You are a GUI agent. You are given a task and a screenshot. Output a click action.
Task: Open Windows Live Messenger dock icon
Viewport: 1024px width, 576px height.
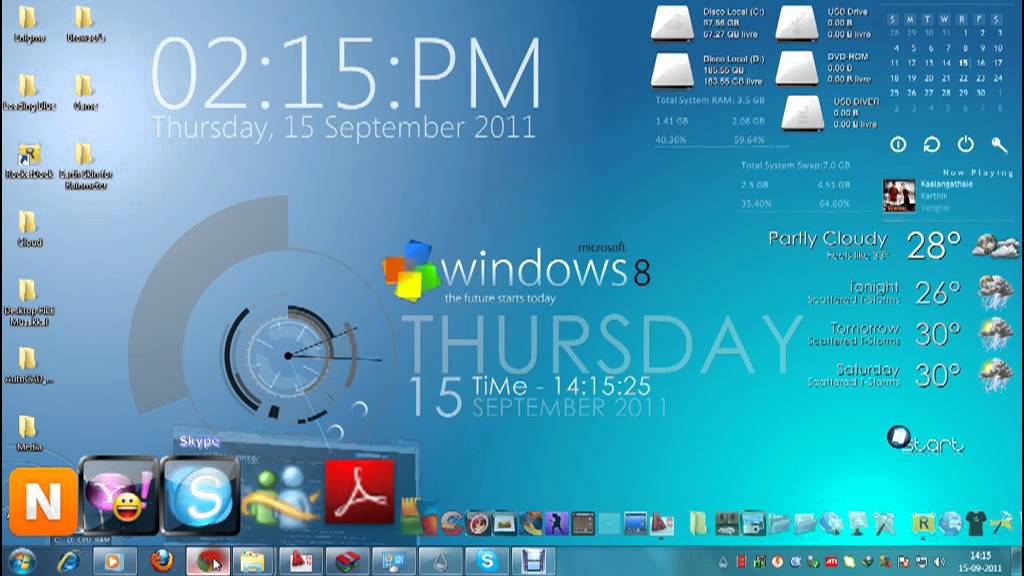[x=281, y=498]
